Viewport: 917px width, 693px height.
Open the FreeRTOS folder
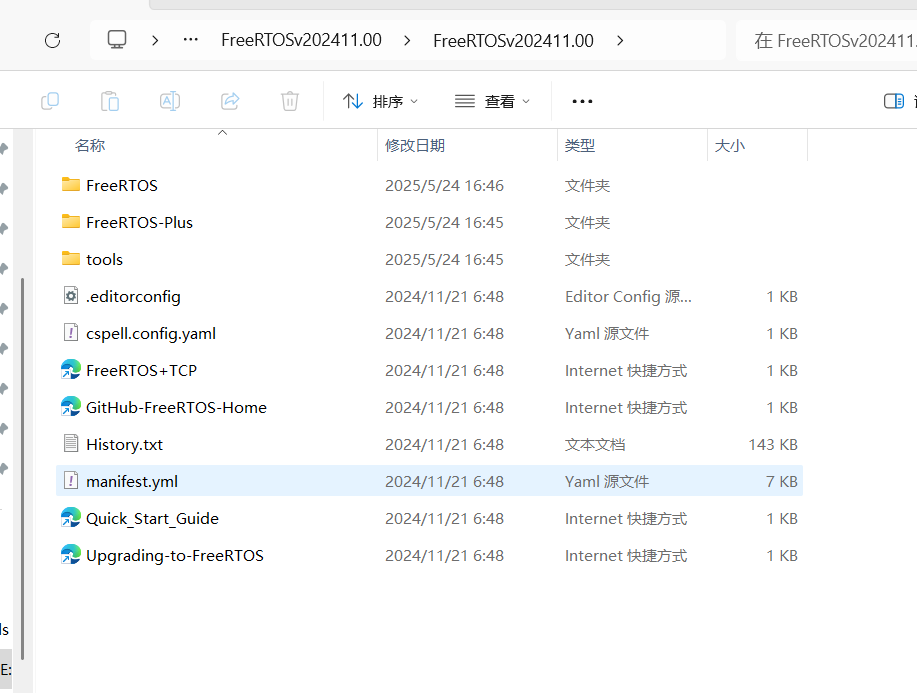pyautogui.click(x=118, y=184)
